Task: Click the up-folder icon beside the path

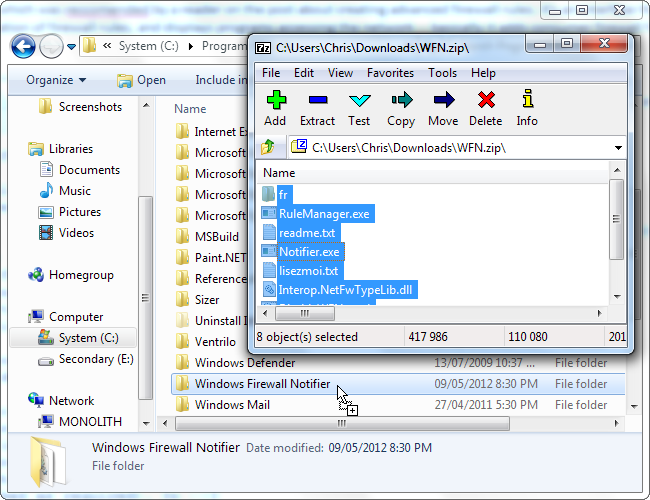Action: [269, 148]
